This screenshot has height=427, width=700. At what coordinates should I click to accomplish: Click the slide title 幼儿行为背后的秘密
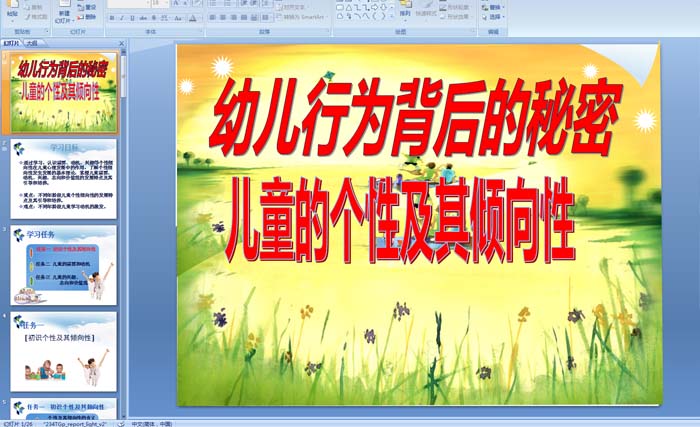tap(414, 117)
